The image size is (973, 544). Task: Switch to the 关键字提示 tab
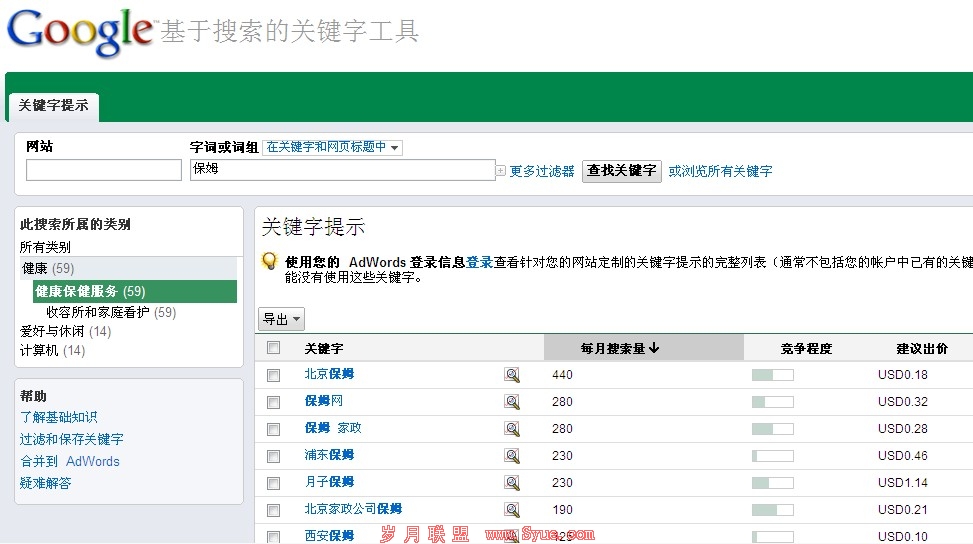coord(53,106)
